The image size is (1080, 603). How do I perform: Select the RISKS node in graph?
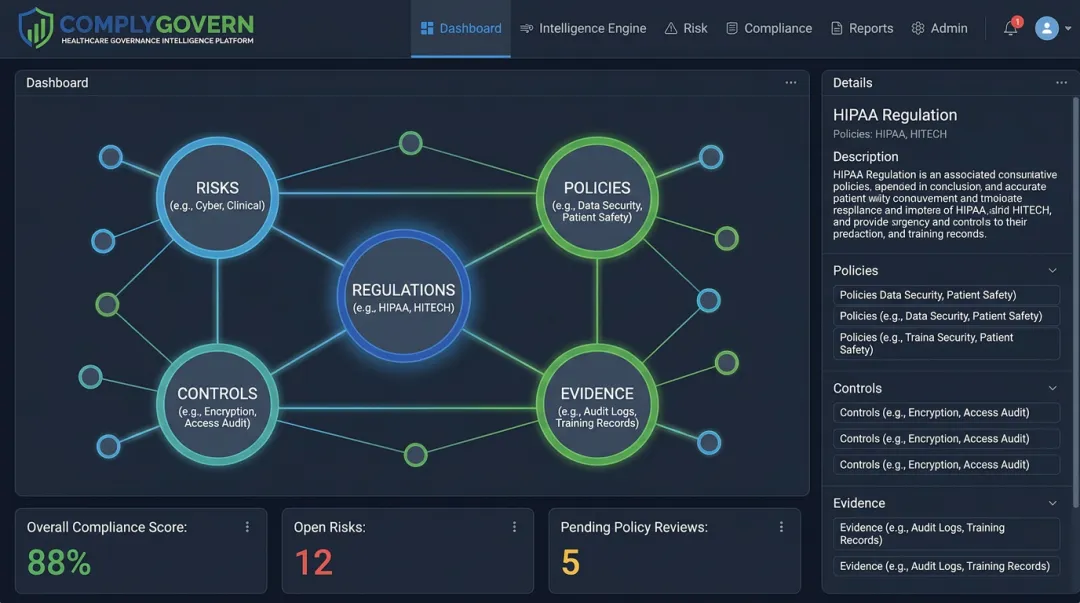coord(217,197)
